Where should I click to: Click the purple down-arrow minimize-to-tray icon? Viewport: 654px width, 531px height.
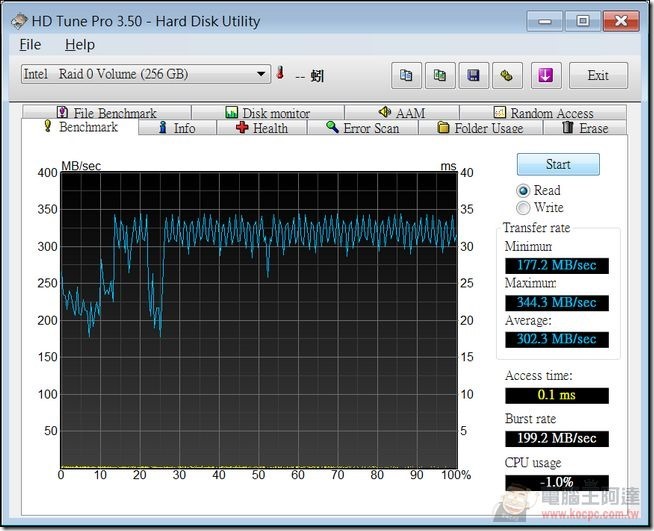546,75
